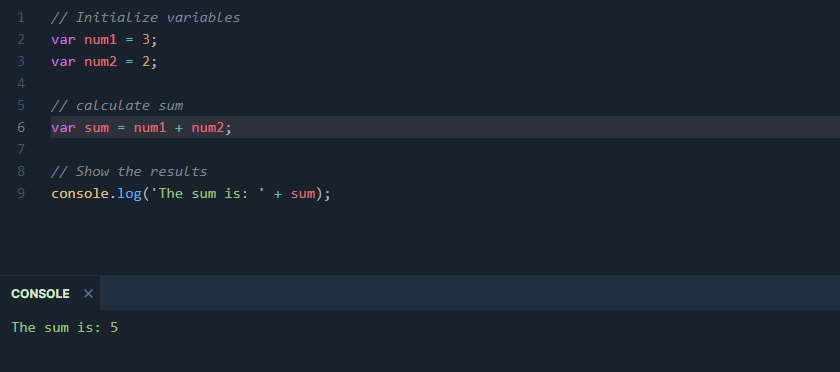The height and width of the screenshot is (372, 840).
Task: Click line number 2 in gutter
Action: point(21,40)
